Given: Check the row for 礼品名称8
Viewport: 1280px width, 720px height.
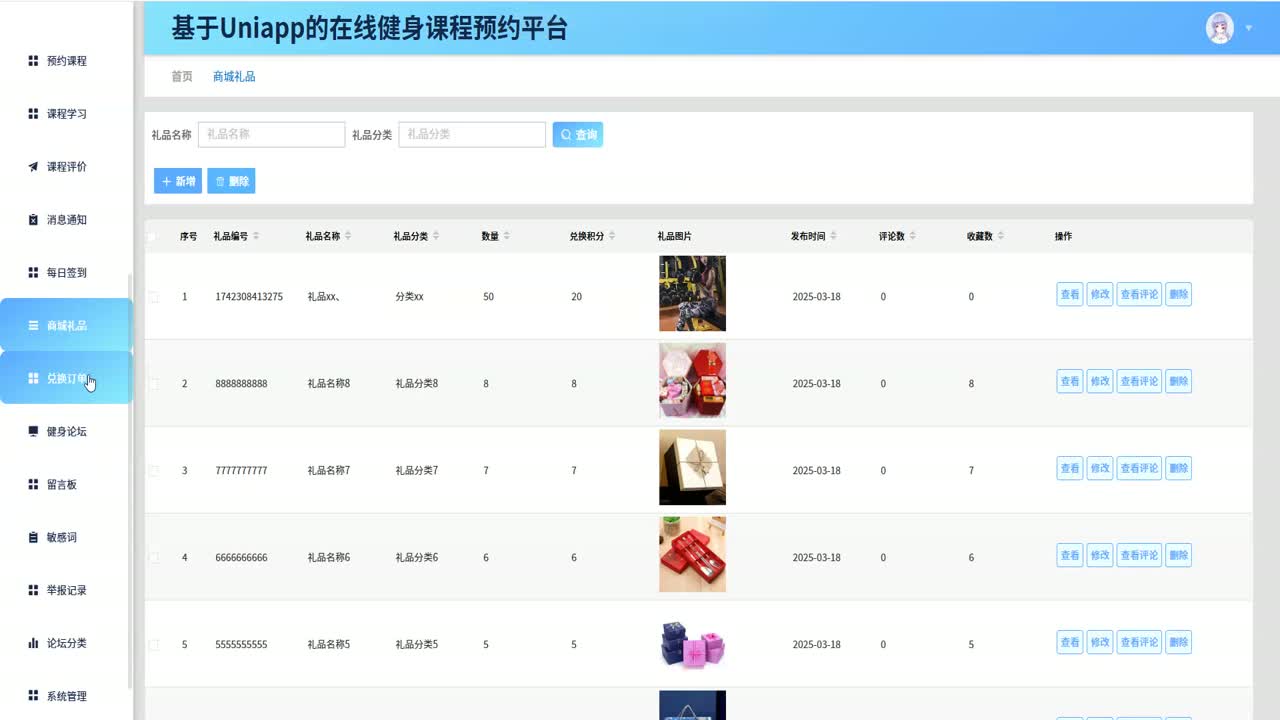Looking at the screenshot, I should (153, 384).
